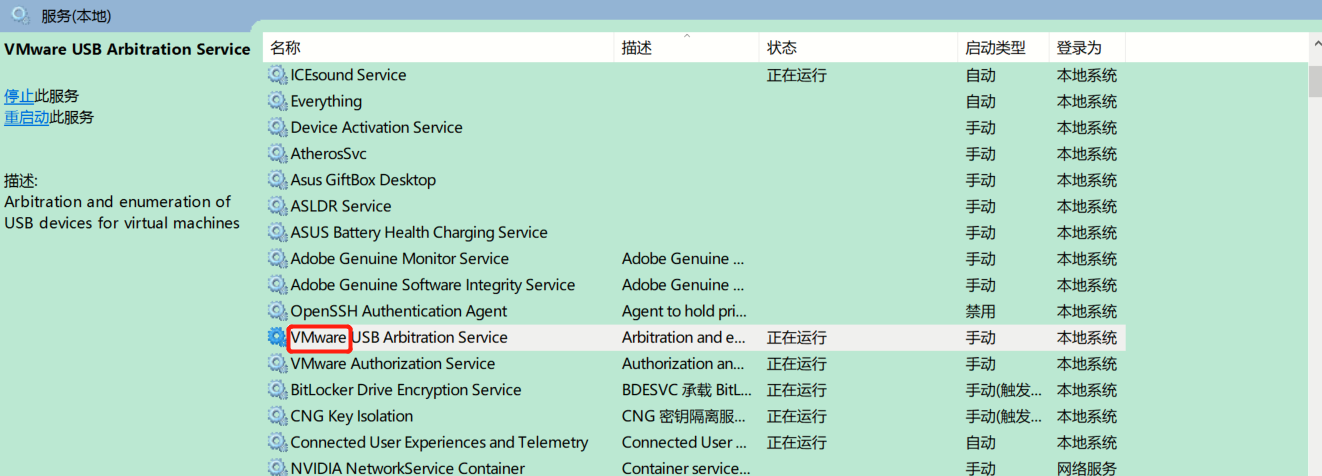
Task: Click the gear icon for Asus GiftBox Desktop
Action: pos(277,180)
